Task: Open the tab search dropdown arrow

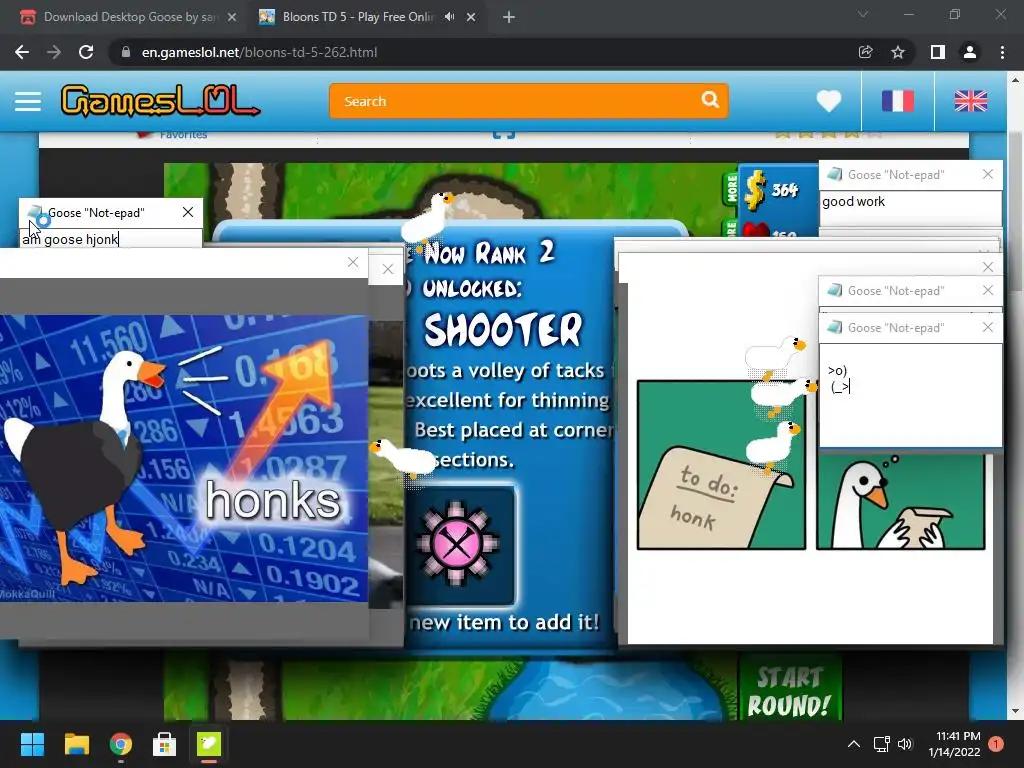Action: [x=863, y=14]
